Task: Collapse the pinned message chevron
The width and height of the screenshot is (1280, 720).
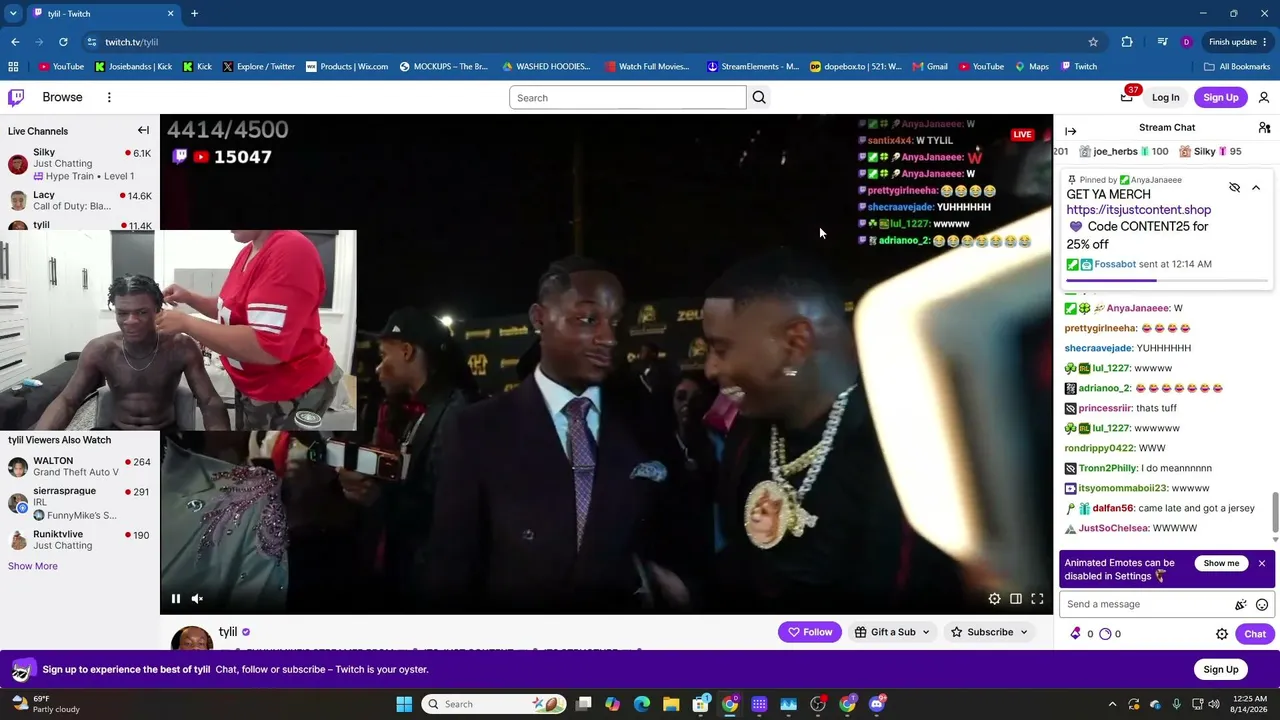Action: coord(1256,187)
